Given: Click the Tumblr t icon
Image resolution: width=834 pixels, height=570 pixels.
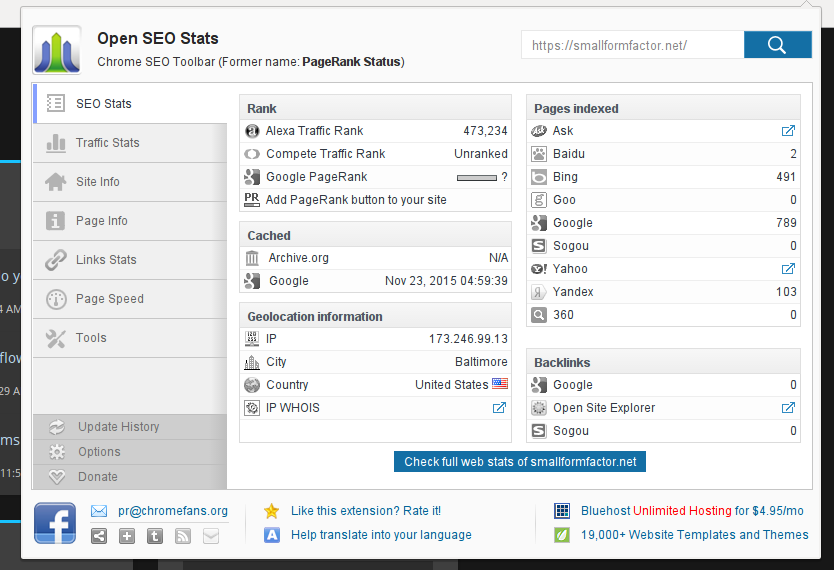Looking at the screenshot, I should pyautogui.click(x=155, y=536).
